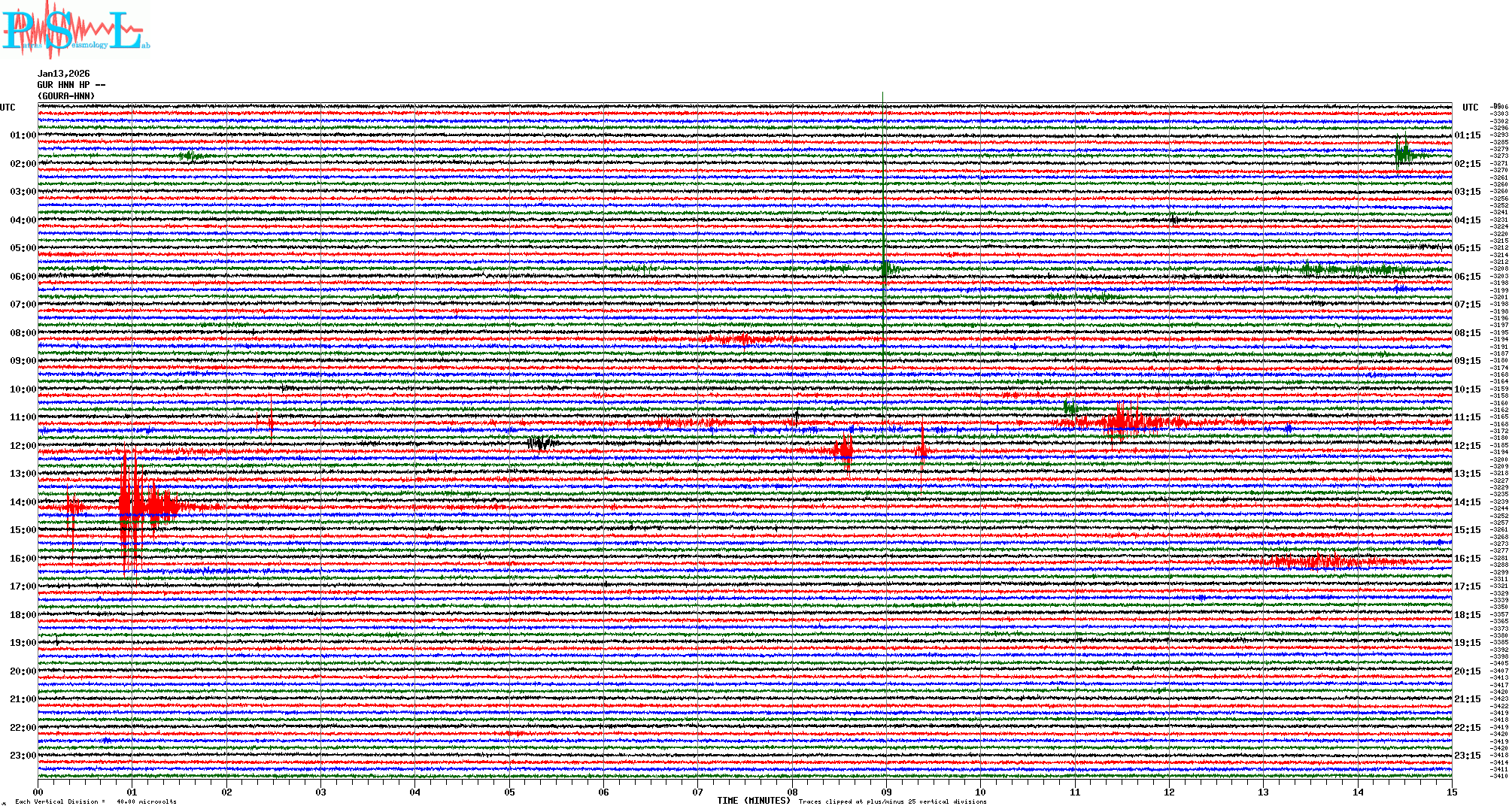1512x812 pixels.
Task: Click the 23:00 UTC row label on left
Action: 23,756
